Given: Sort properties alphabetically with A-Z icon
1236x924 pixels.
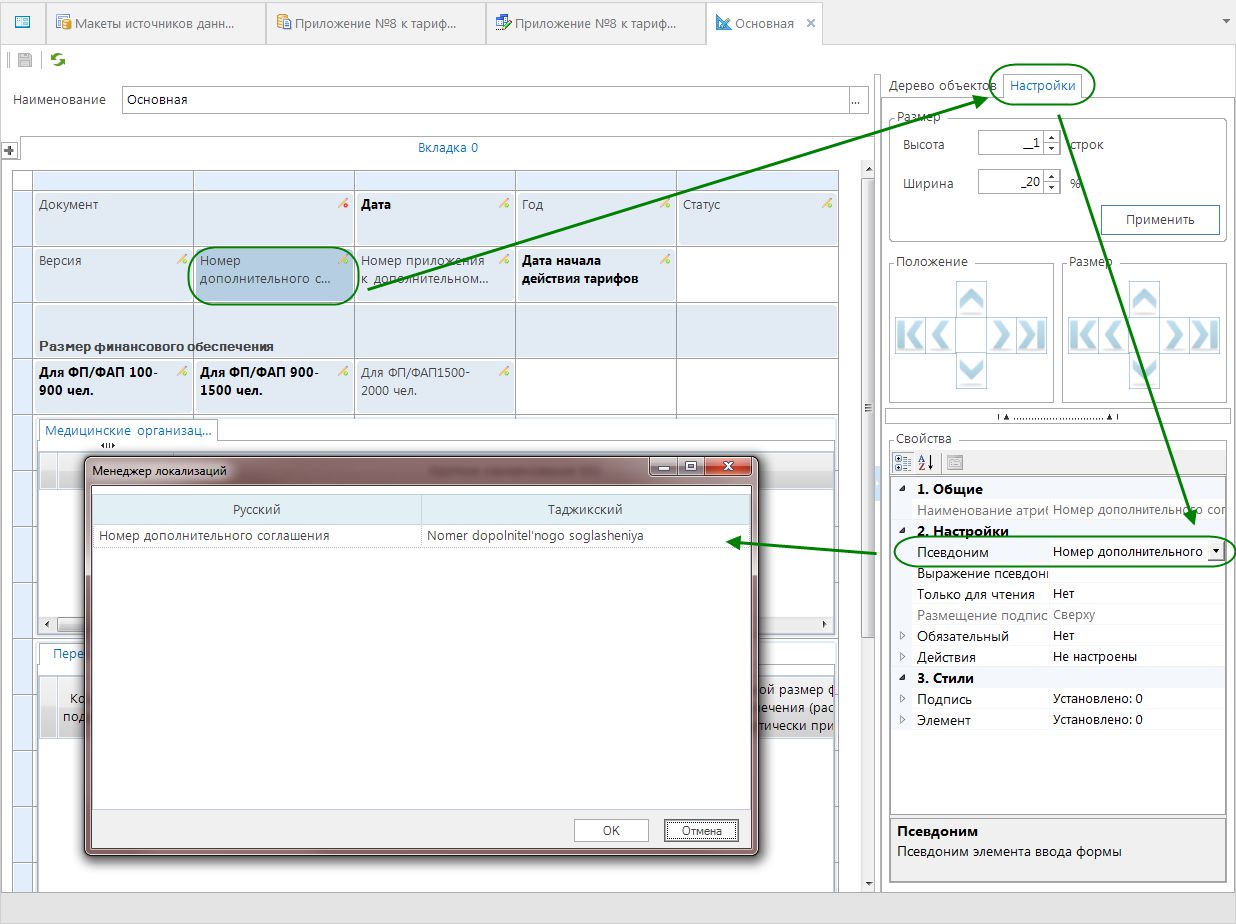Looking at the screenshot, I should pyautogui.click(x=926, y=462).
